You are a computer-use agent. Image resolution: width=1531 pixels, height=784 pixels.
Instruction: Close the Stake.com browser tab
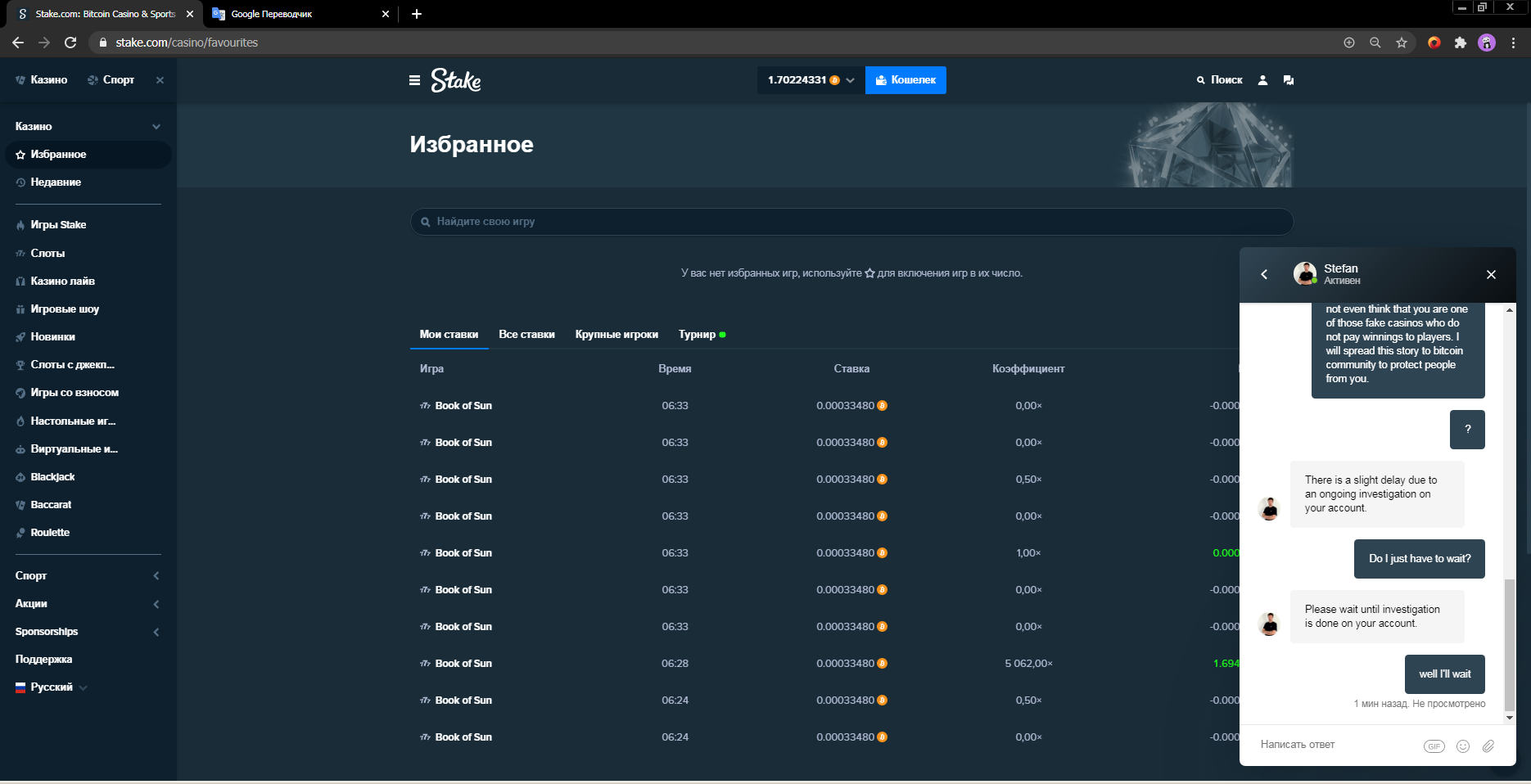click(190, 14)
